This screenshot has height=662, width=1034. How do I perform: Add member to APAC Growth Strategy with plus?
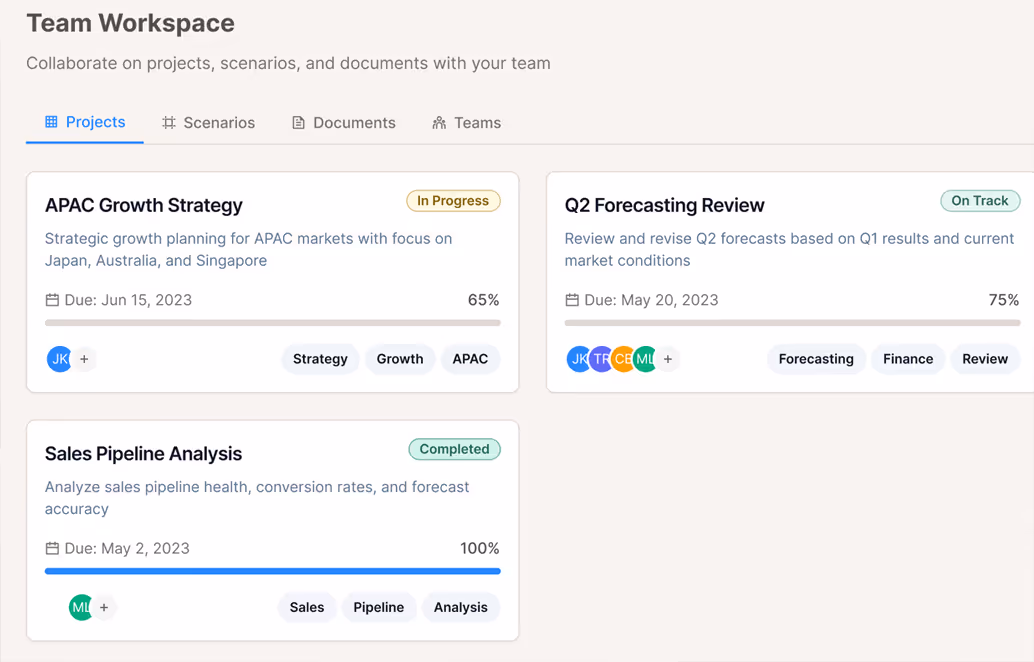tap(84, 359)
